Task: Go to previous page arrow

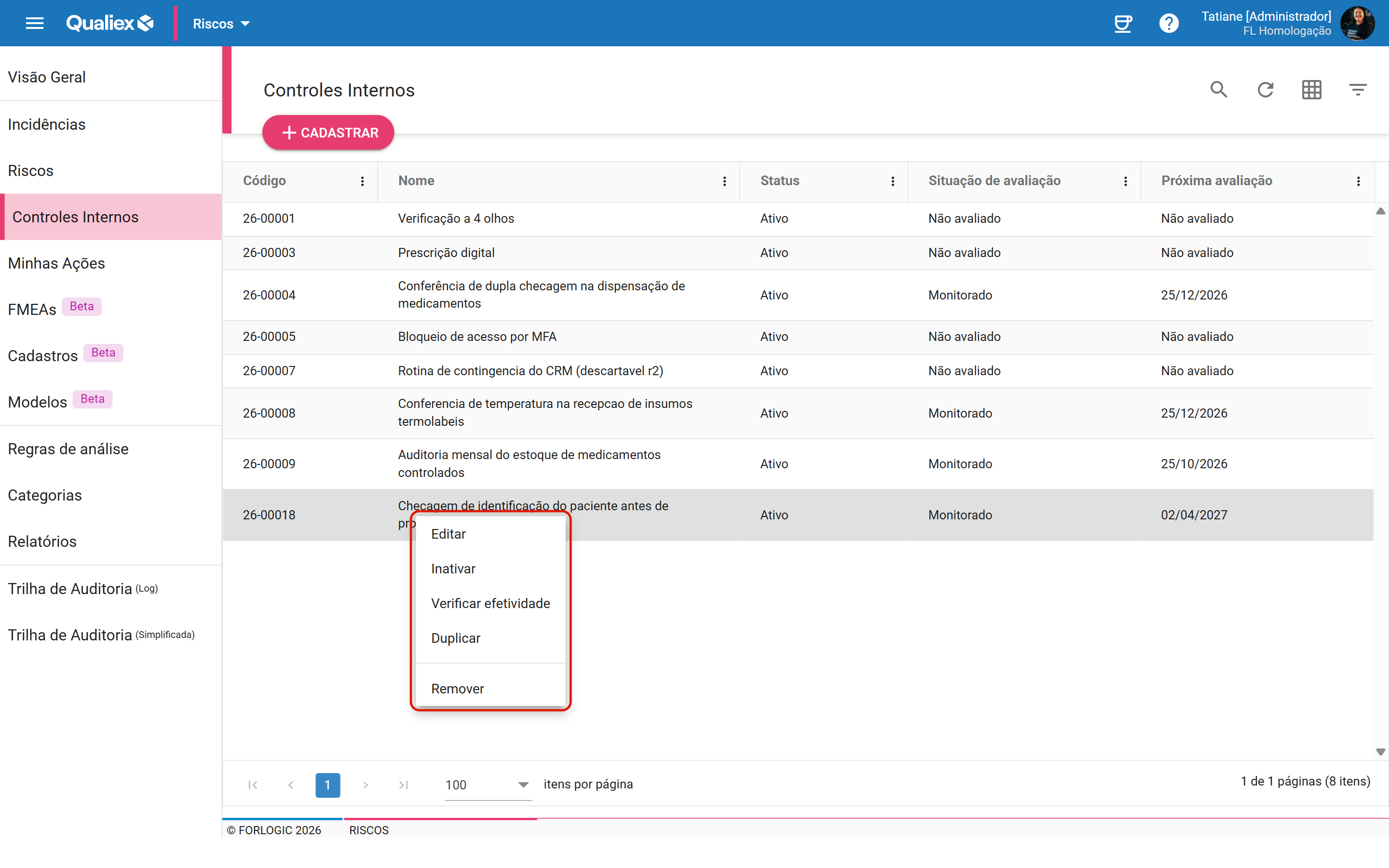Action: (291, 785)
